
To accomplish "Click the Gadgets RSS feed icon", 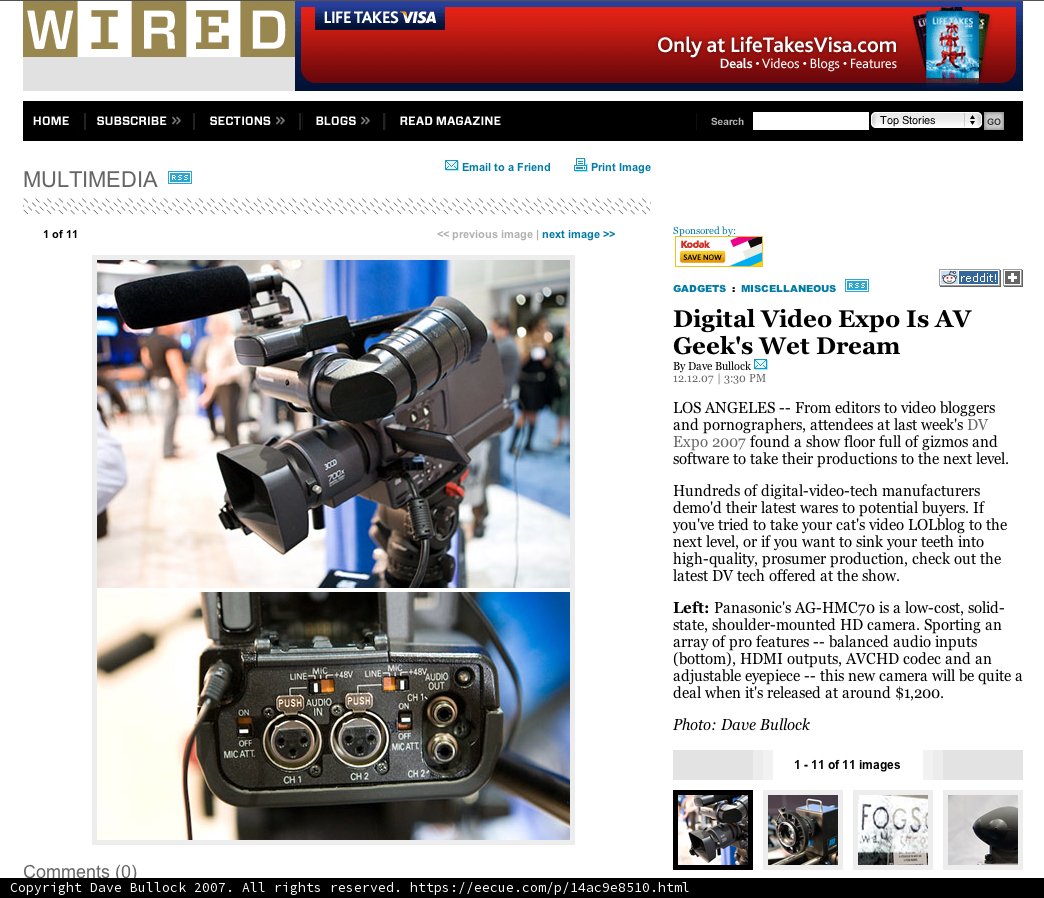I will point(857,286).
